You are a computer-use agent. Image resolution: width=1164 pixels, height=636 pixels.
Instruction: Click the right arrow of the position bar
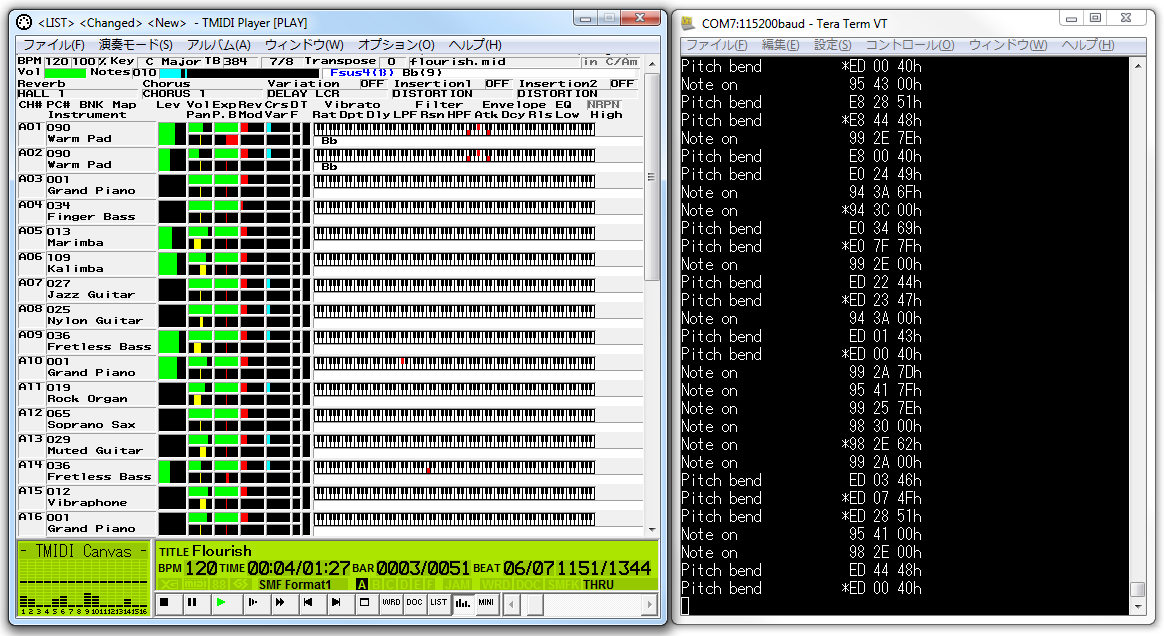click(650, 605)
